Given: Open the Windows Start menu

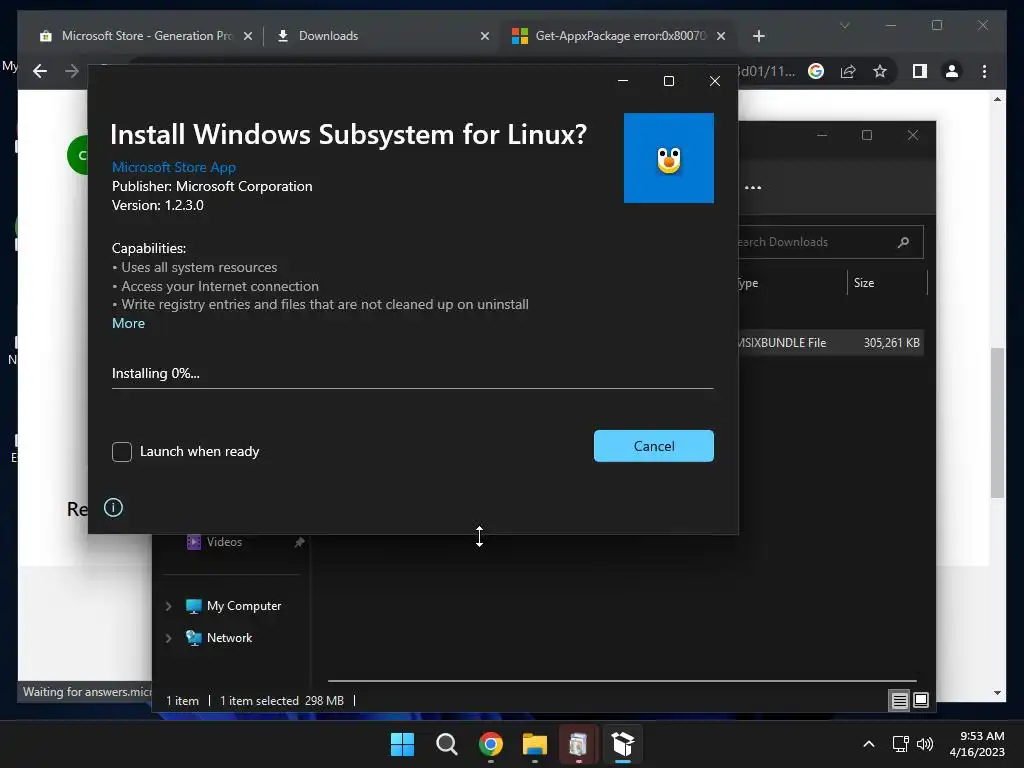Looking at the screenshot, I should (402, 744).
